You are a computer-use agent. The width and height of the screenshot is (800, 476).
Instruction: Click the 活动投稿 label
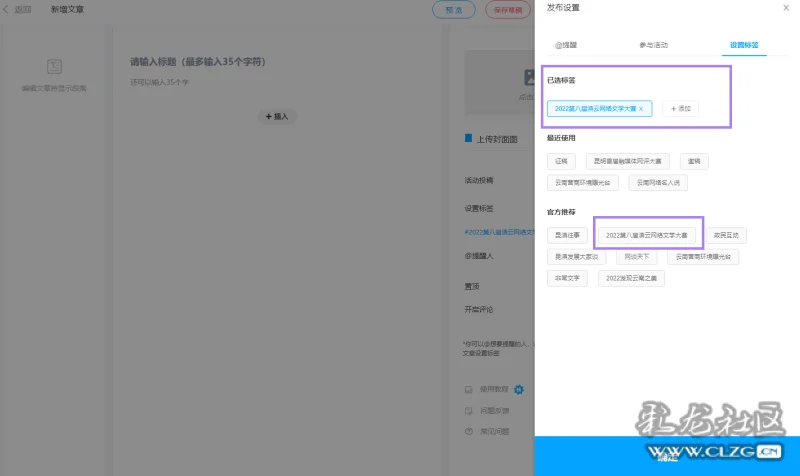click(479, 180)
